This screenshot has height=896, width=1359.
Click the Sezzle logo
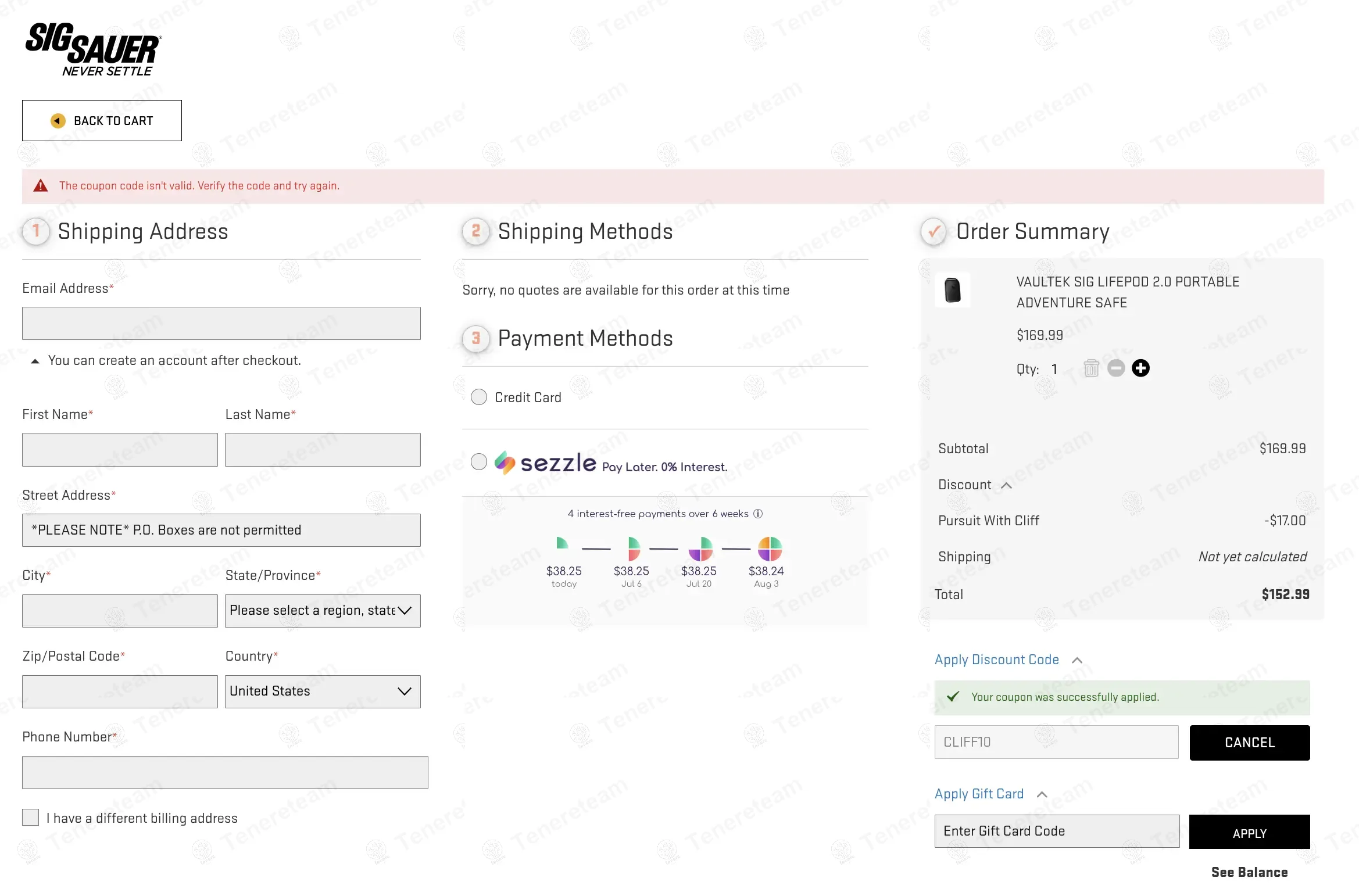point(545,463)
